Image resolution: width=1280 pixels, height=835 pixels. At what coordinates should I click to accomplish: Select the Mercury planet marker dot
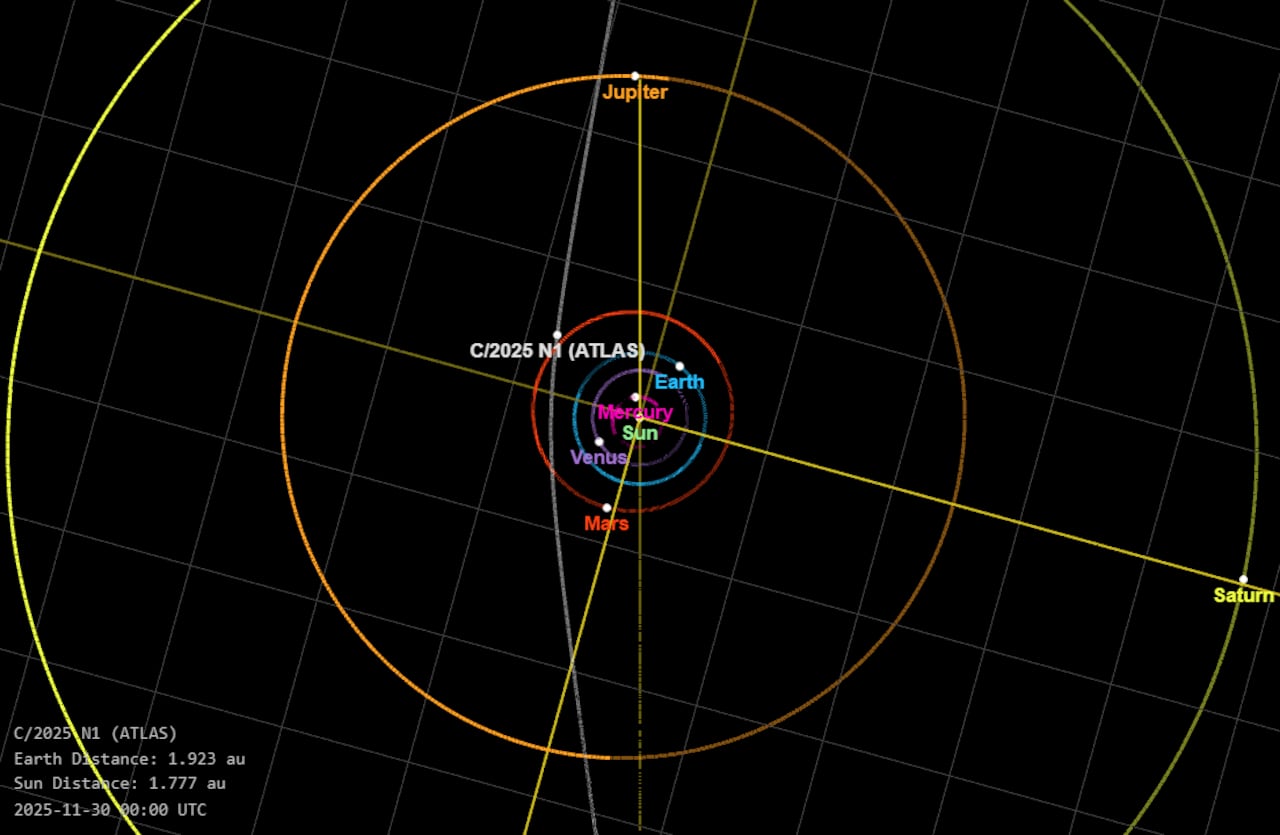pos(635,397)
